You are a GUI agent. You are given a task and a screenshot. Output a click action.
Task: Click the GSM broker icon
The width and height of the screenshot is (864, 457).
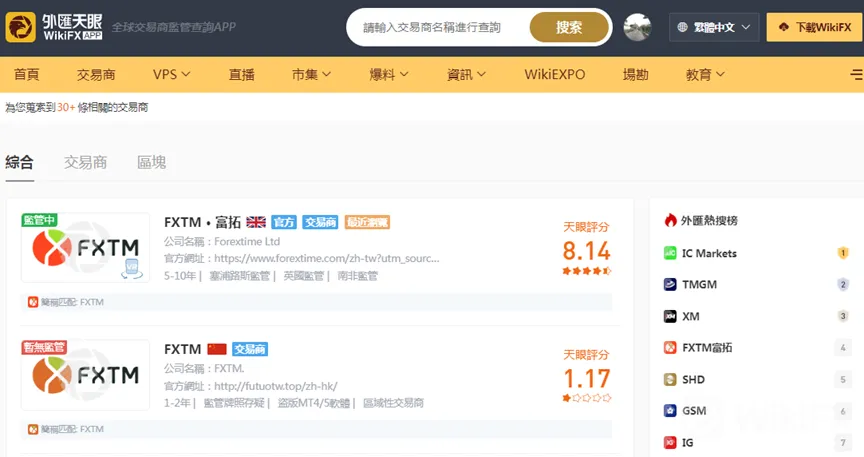click(x=670, y=411)
